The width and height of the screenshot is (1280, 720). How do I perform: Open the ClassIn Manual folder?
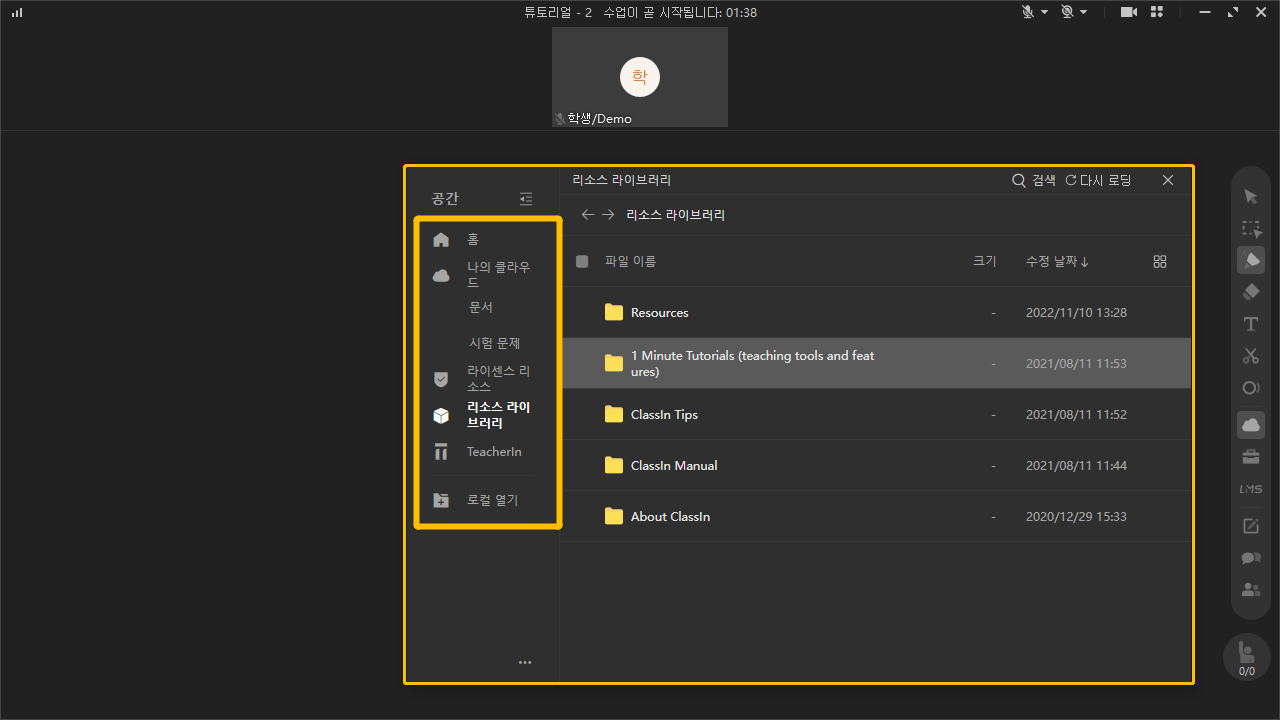coord(876,465)
